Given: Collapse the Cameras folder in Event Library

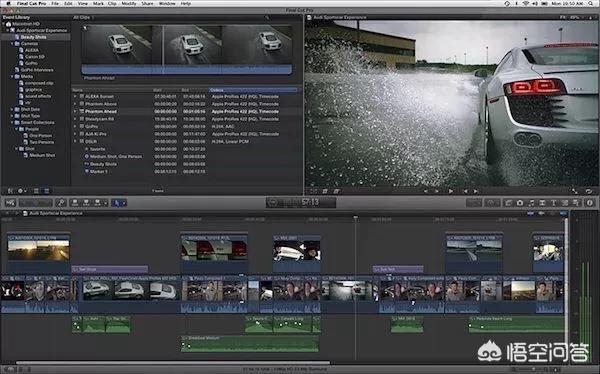Looking at the screenshot, I should tap(12, 44).
